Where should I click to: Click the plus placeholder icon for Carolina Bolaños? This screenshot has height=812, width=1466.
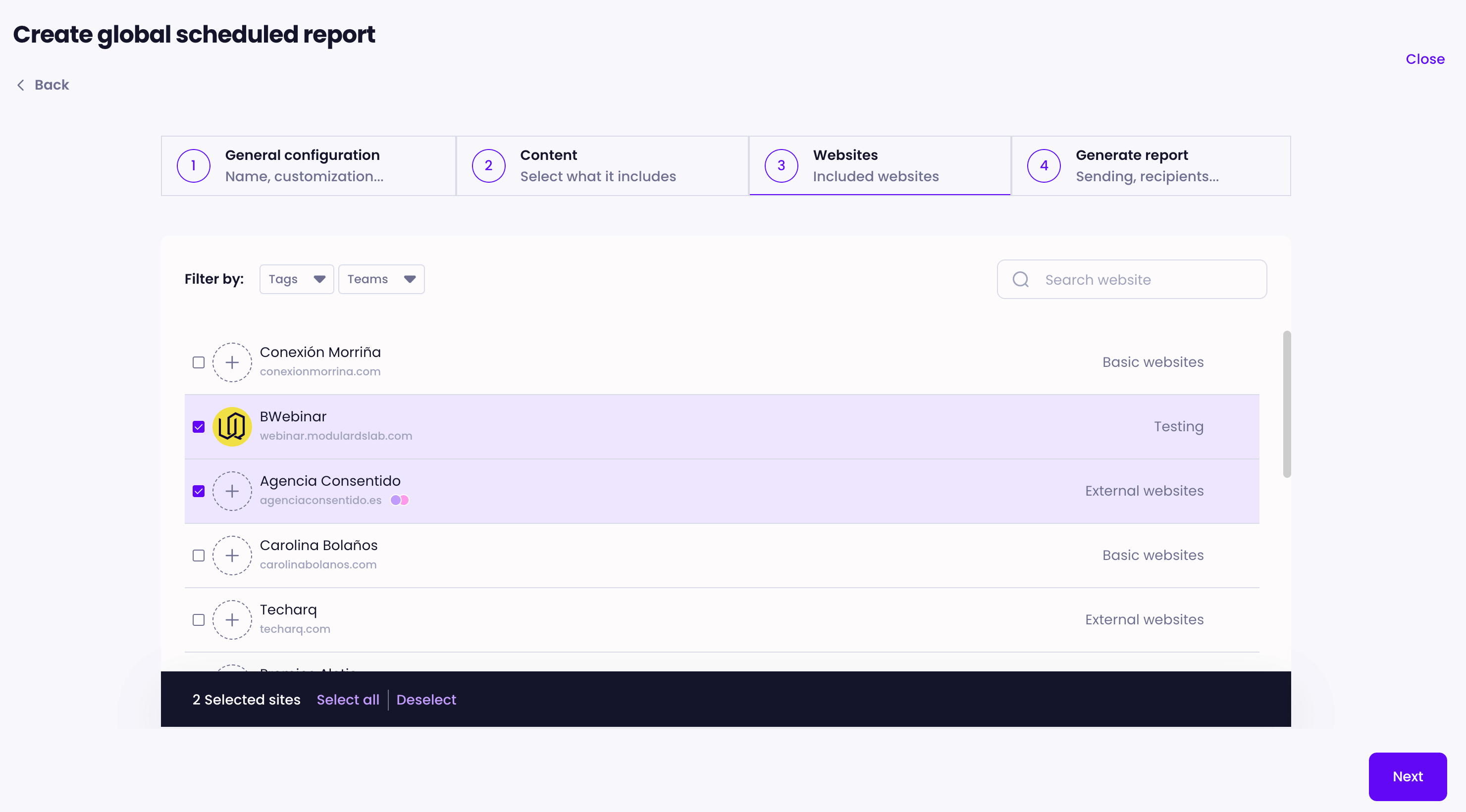[x=232, y=555]
